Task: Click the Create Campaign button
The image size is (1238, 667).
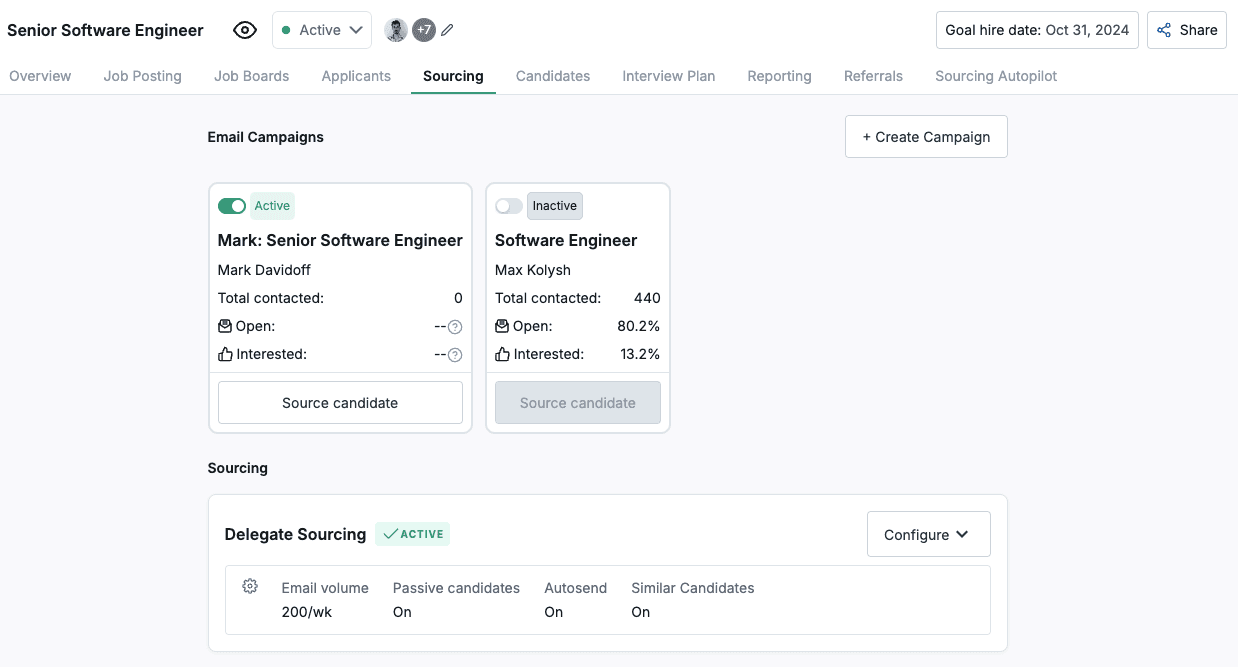Action: tap(926, 137)
